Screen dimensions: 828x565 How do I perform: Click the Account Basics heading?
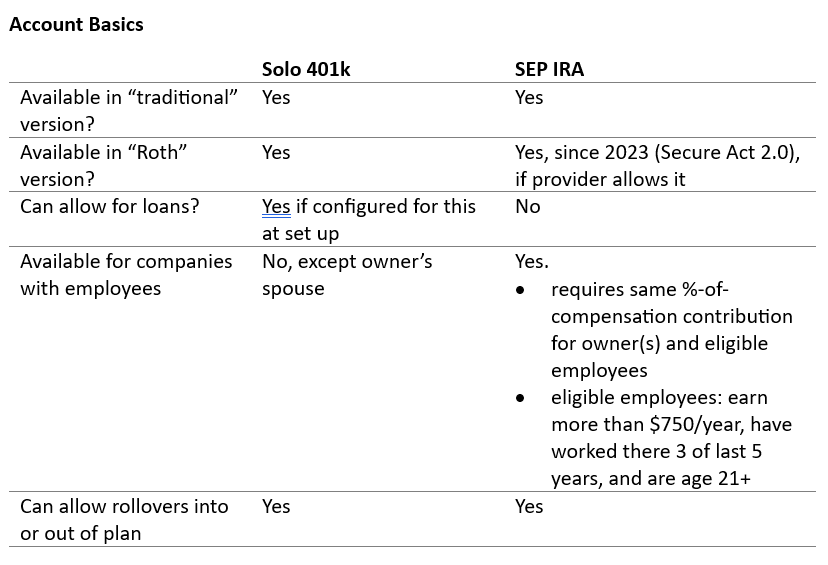(76, 25)
